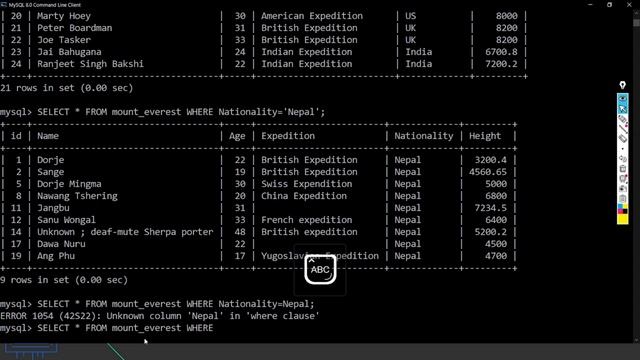Click the height value '4560.65'
Viewport: 640px width, 360px height.
pyautogui.click(x=488, y=172)
